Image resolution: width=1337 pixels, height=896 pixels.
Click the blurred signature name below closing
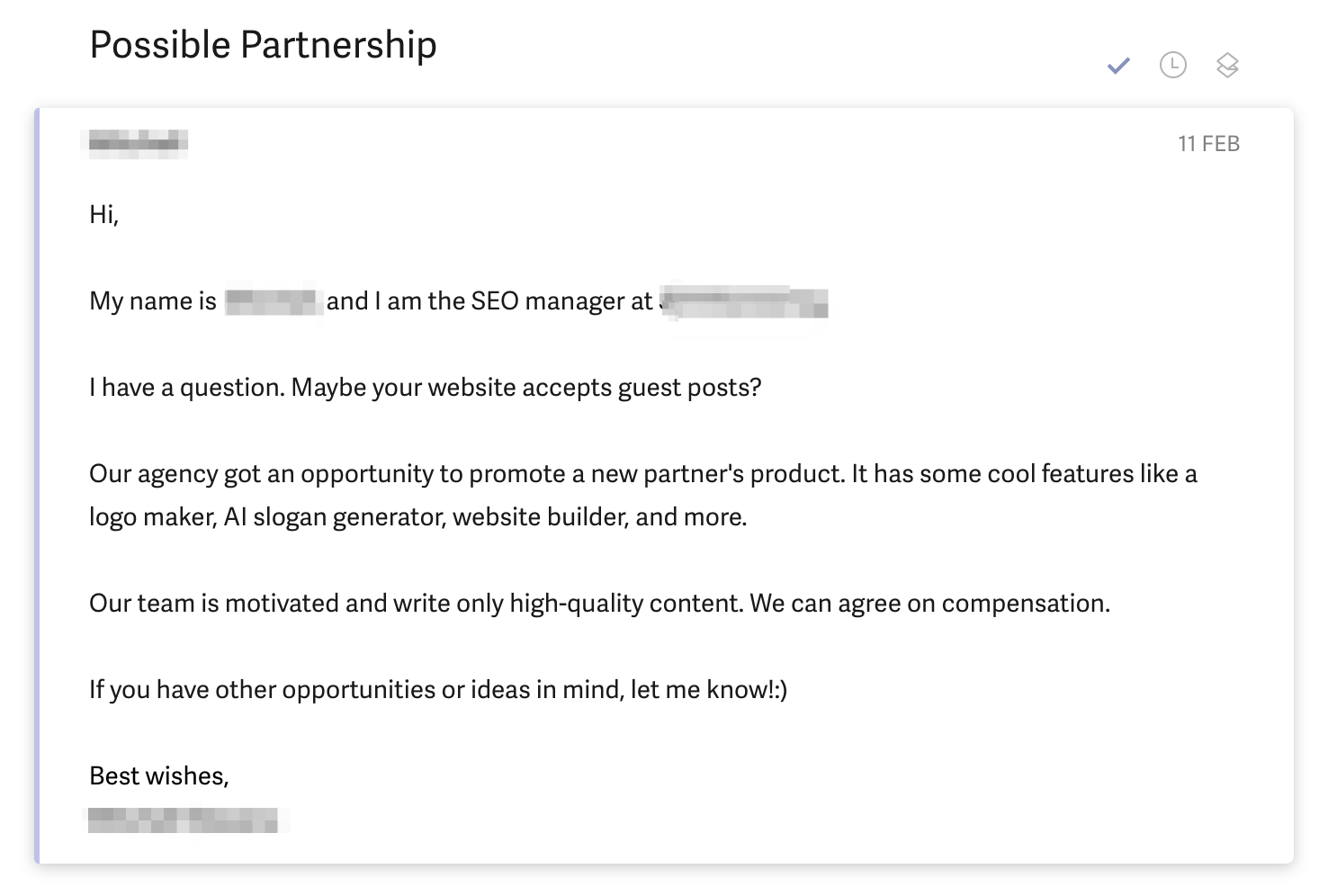point(184,820)
